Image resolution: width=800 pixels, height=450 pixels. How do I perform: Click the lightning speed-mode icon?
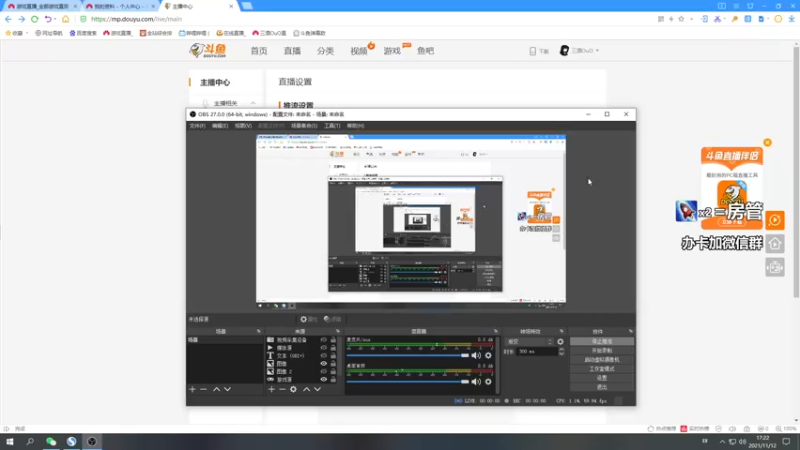coord(671,19)
